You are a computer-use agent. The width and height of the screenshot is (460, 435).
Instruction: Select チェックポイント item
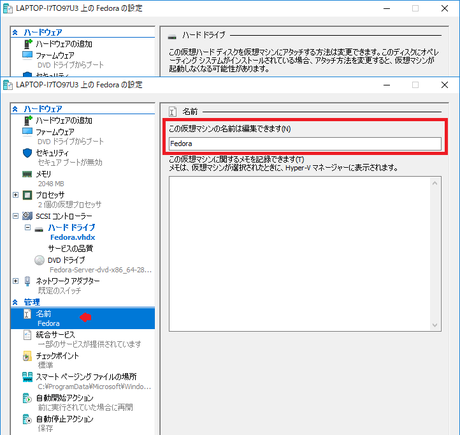point(57,356)
